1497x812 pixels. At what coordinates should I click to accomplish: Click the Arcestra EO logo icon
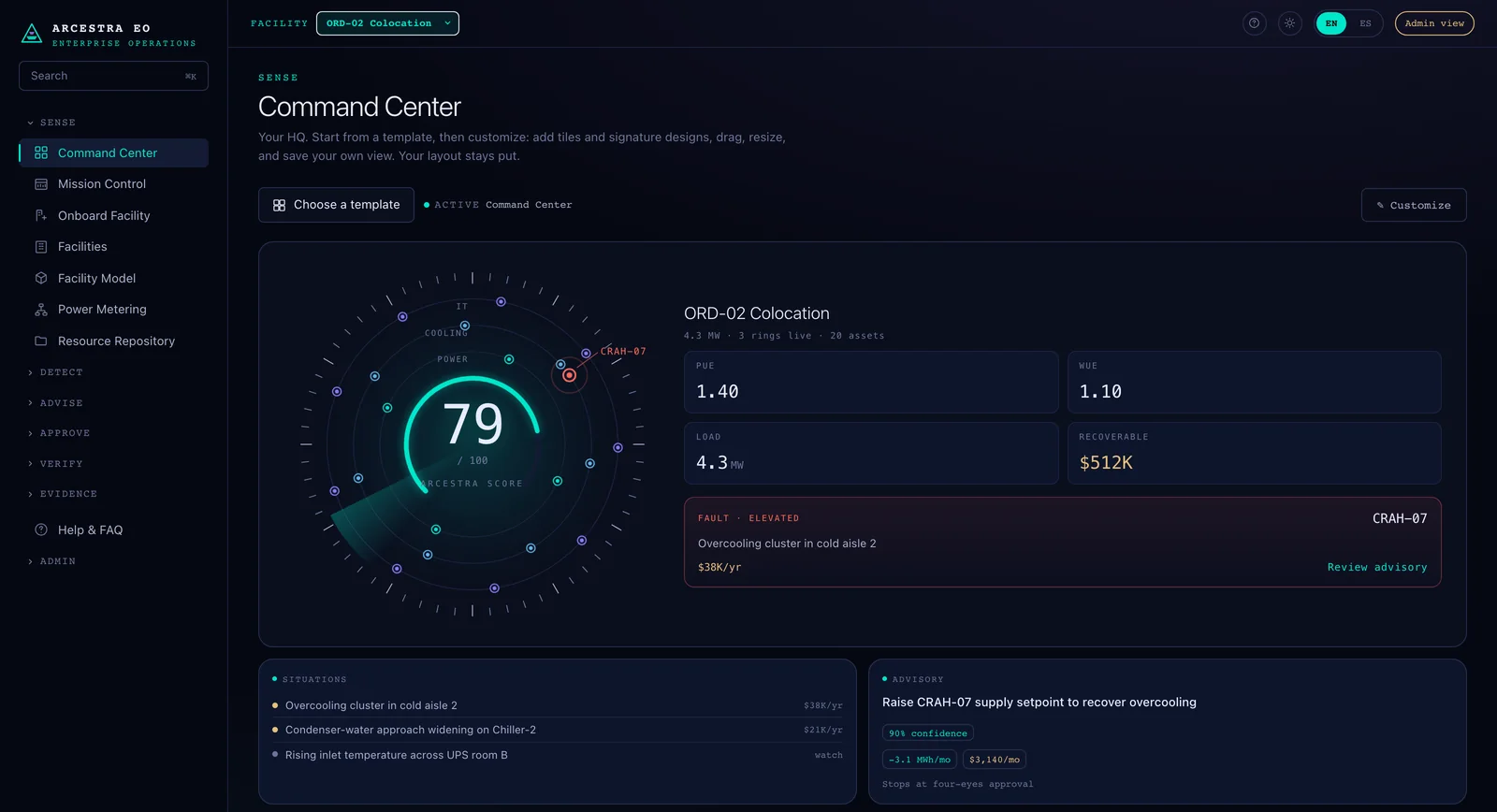(x=32, y=34)
